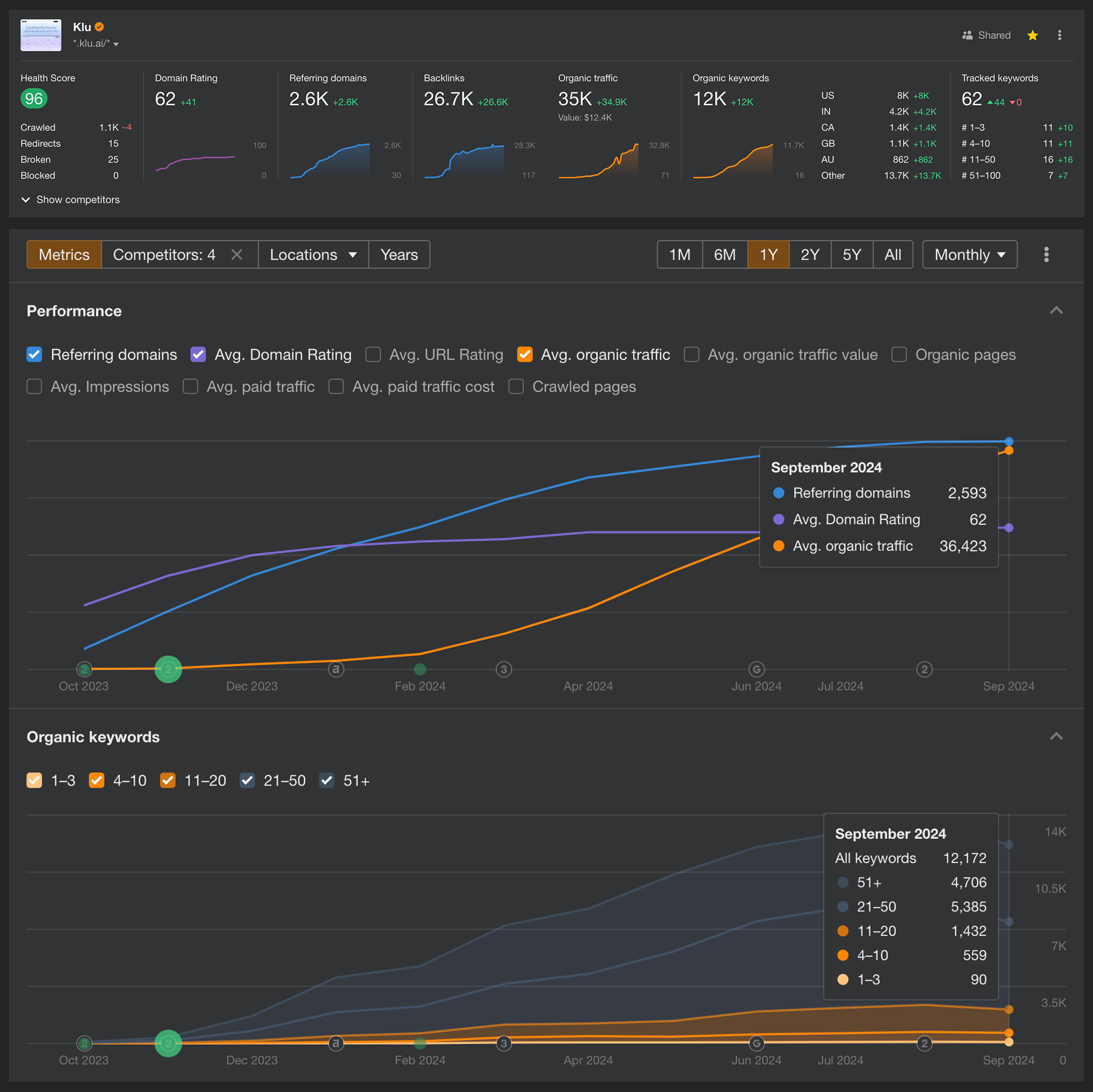
Task: Click the Oct 2023 '2' marker on Performance timeline
Action: coord(84,670)
